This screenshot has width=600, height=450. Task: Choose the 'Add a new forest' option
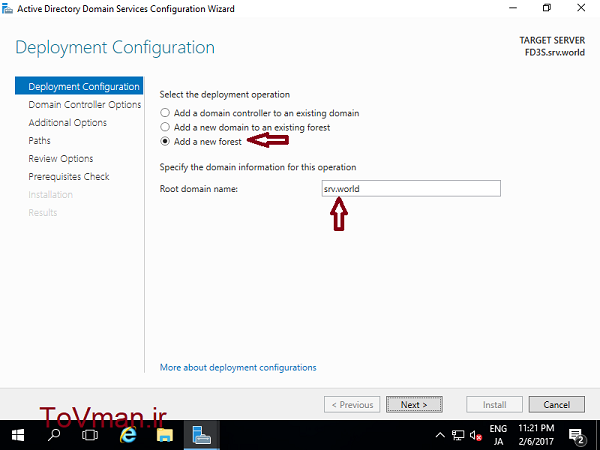[165, 142]
